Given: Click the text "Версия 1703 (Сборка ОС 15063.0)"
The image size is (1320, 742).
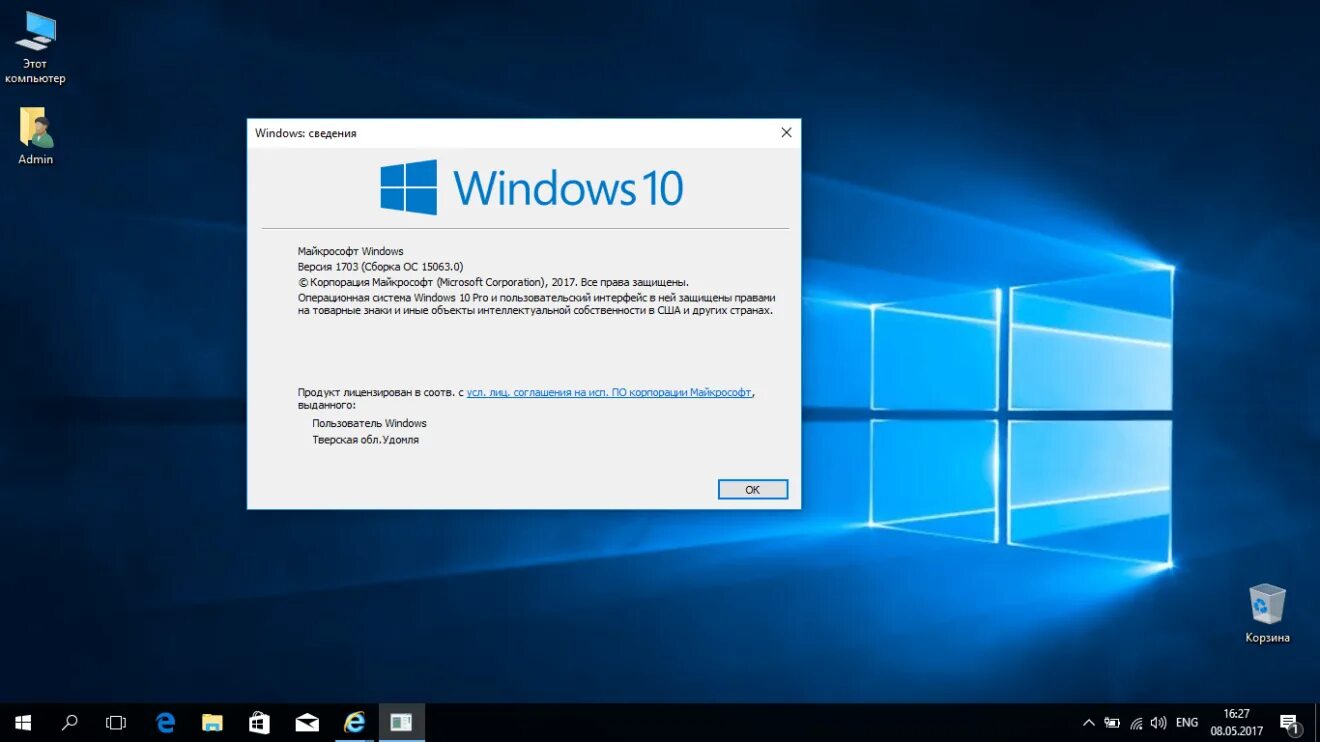Looking at the screenshot, I should [x=381, y=266].
